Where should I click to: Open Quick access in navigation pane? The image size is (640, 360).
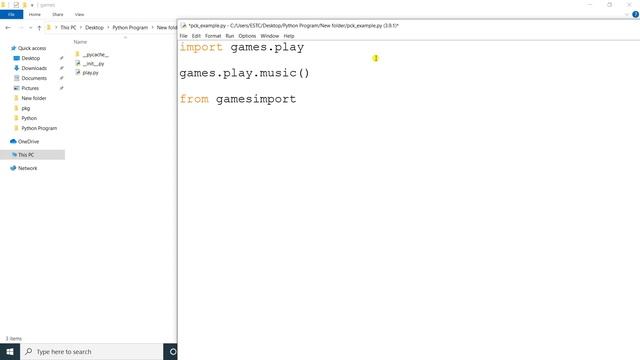[32, 48]
